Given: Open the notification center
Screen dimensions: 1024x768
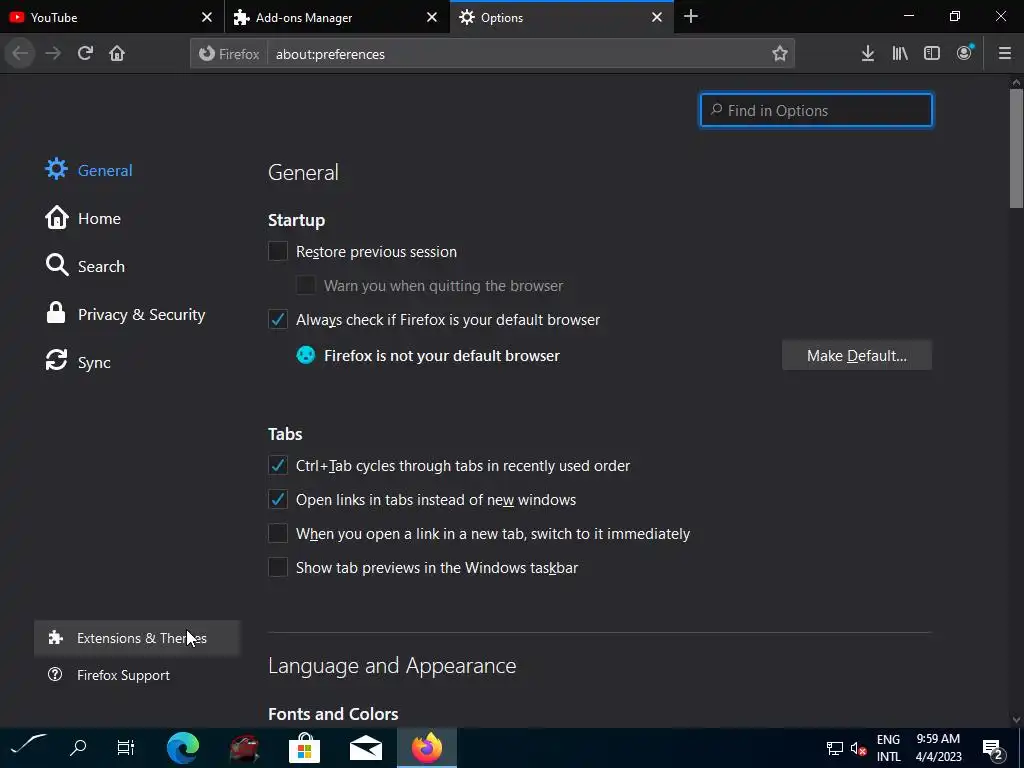Looking at the screenshot, I should coord(993,748).
